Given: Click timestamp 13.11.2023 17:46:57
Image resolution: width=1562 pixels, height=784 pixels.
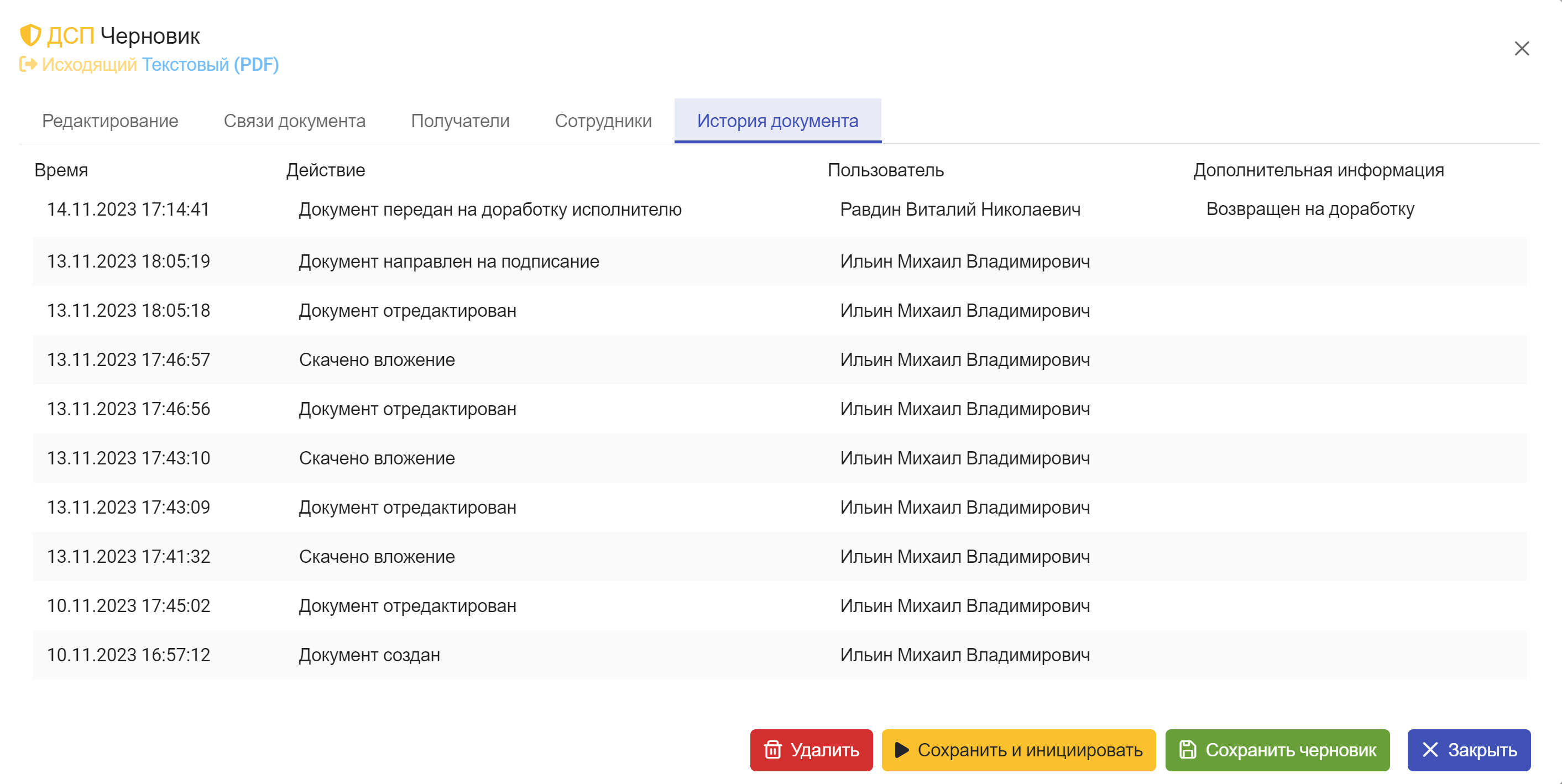Looking at the screenshot, I should pyautogui.click(x=128, y=359).
